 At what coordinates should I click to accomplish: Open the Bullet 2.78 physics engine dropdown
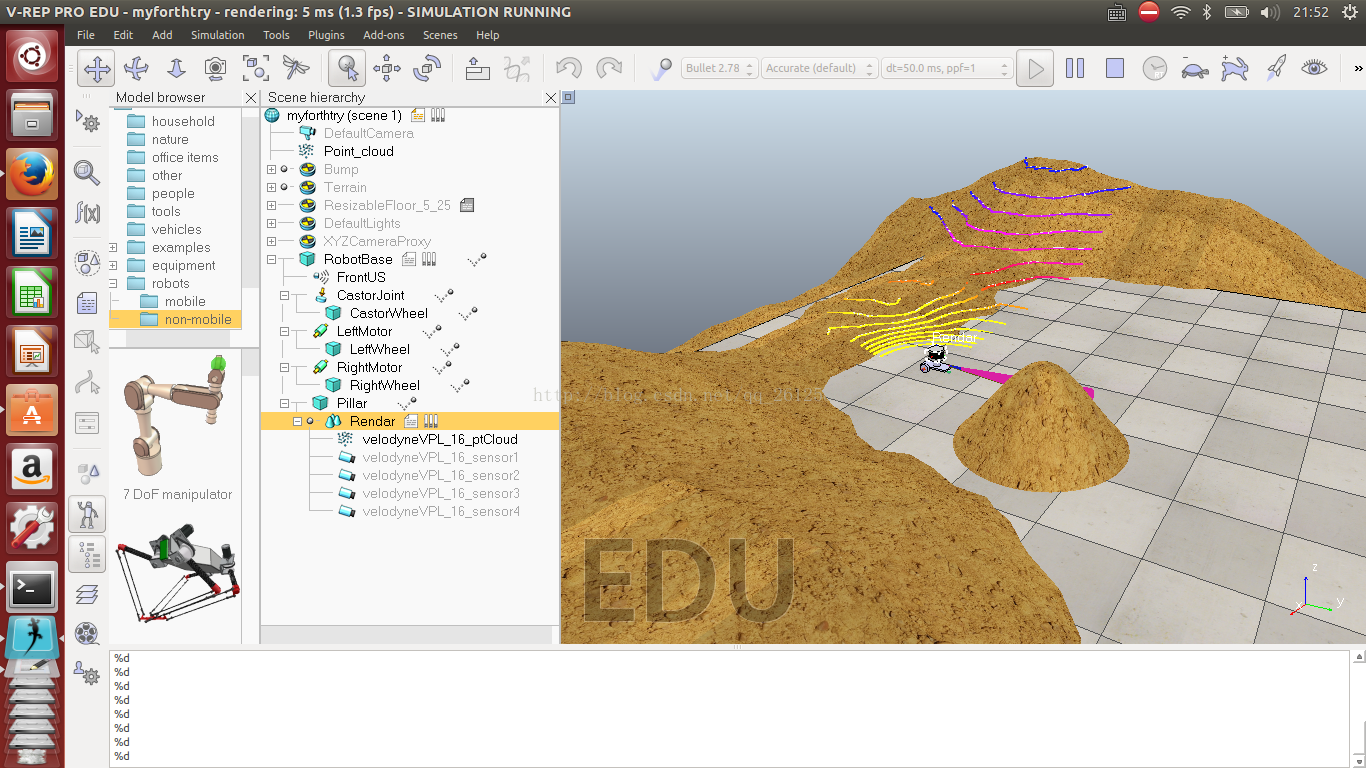click(719, 68)
